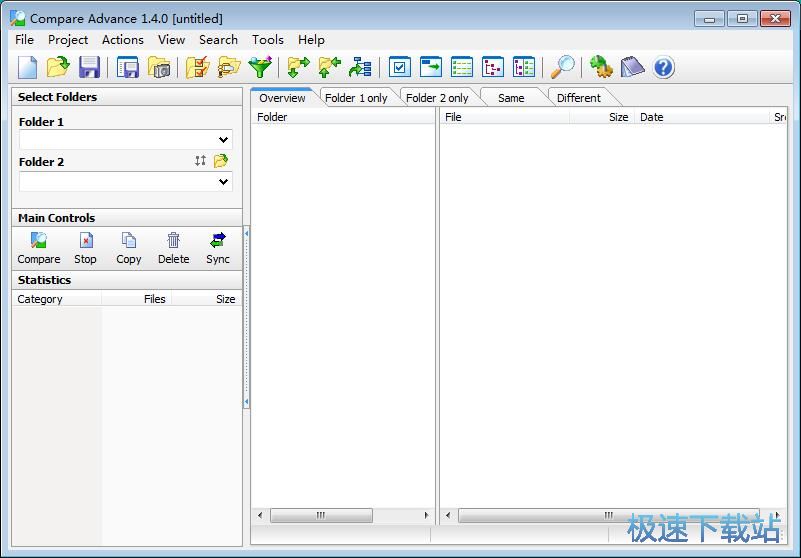Click the folder pane horizontal scrollbar
The height and width of the screenshot is (558, 801).
tap(321, 516)
